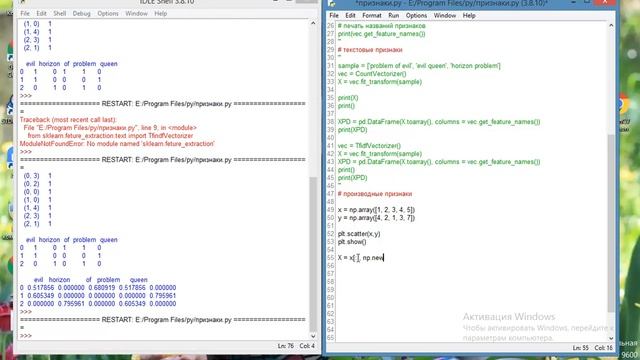Open File menu in IDLE Shell window
640x360 pixels.
pos(25,13)
